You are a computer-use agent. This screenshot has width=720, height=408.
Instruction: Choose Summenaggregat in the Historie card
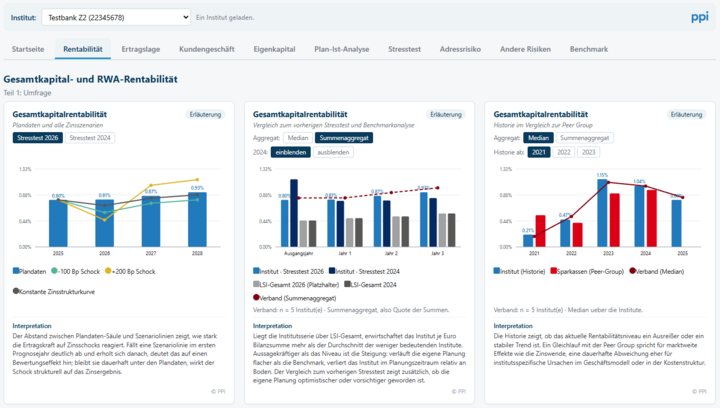click(585, 138)
